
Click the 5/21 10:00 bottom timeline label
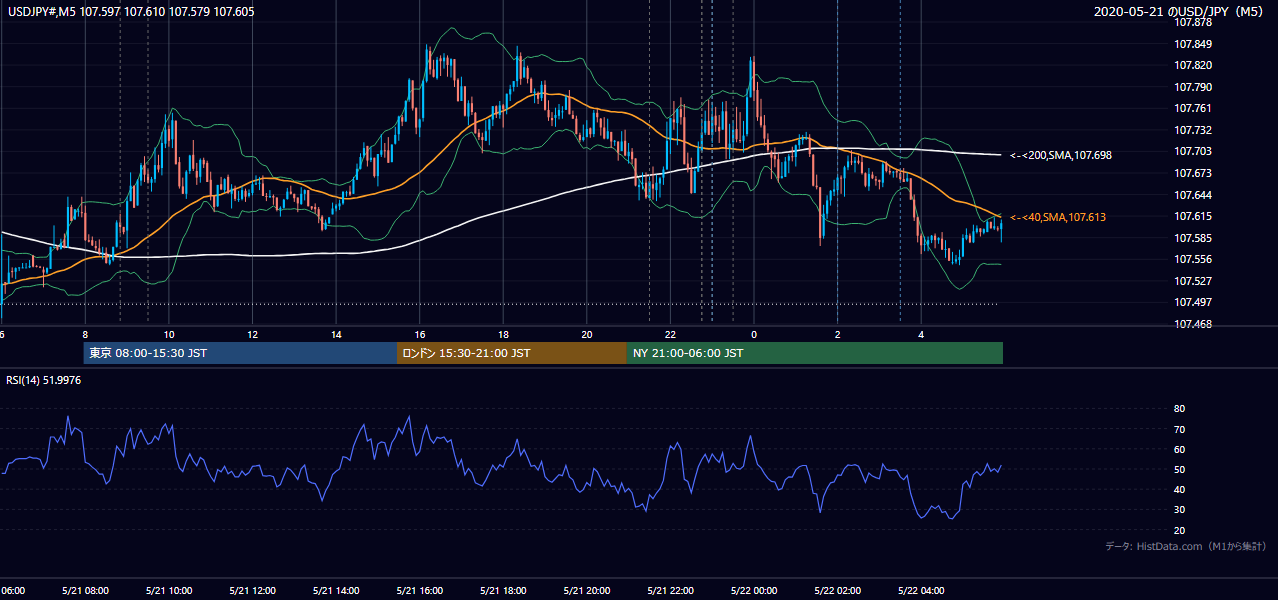(168, 590)
